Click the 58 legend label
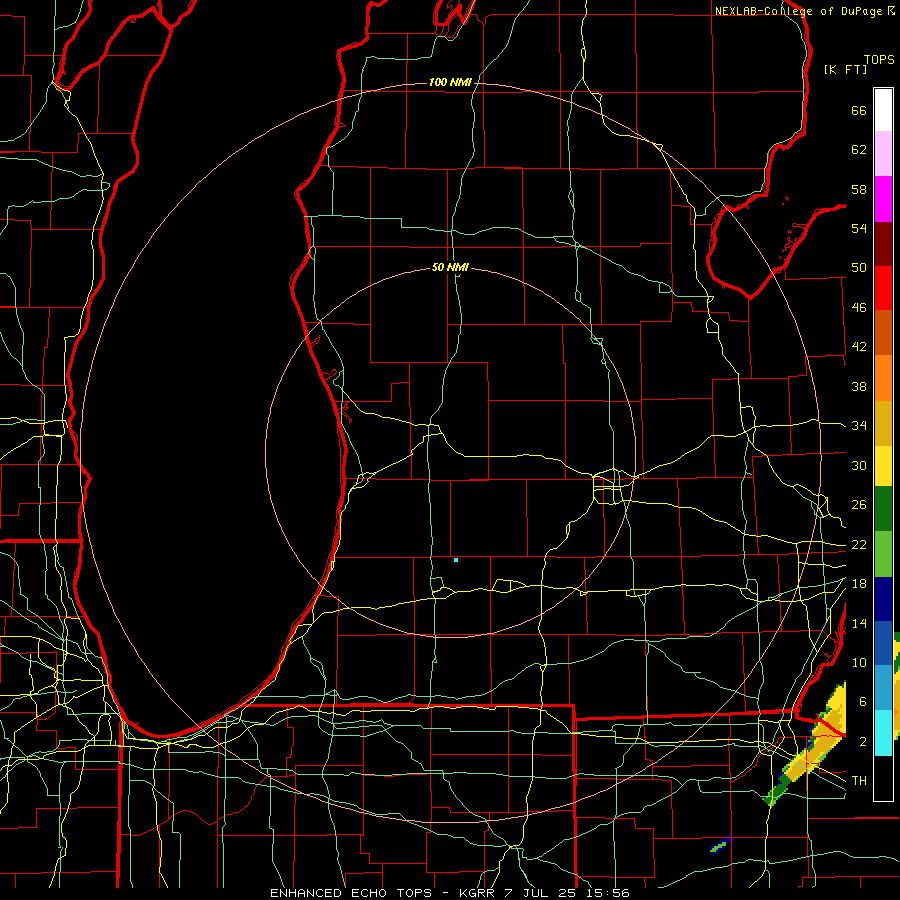900x900 pixels. (859, 189)
